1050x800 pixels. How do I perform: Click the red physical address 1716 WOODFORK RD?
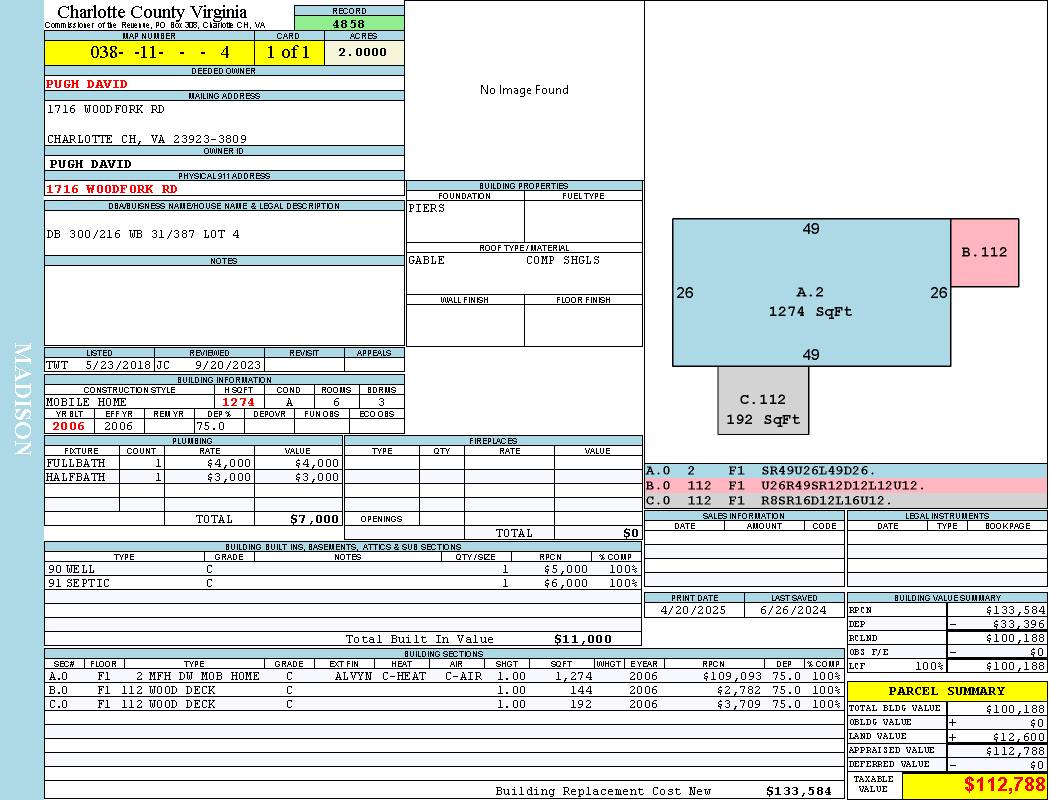coord(112,188)
